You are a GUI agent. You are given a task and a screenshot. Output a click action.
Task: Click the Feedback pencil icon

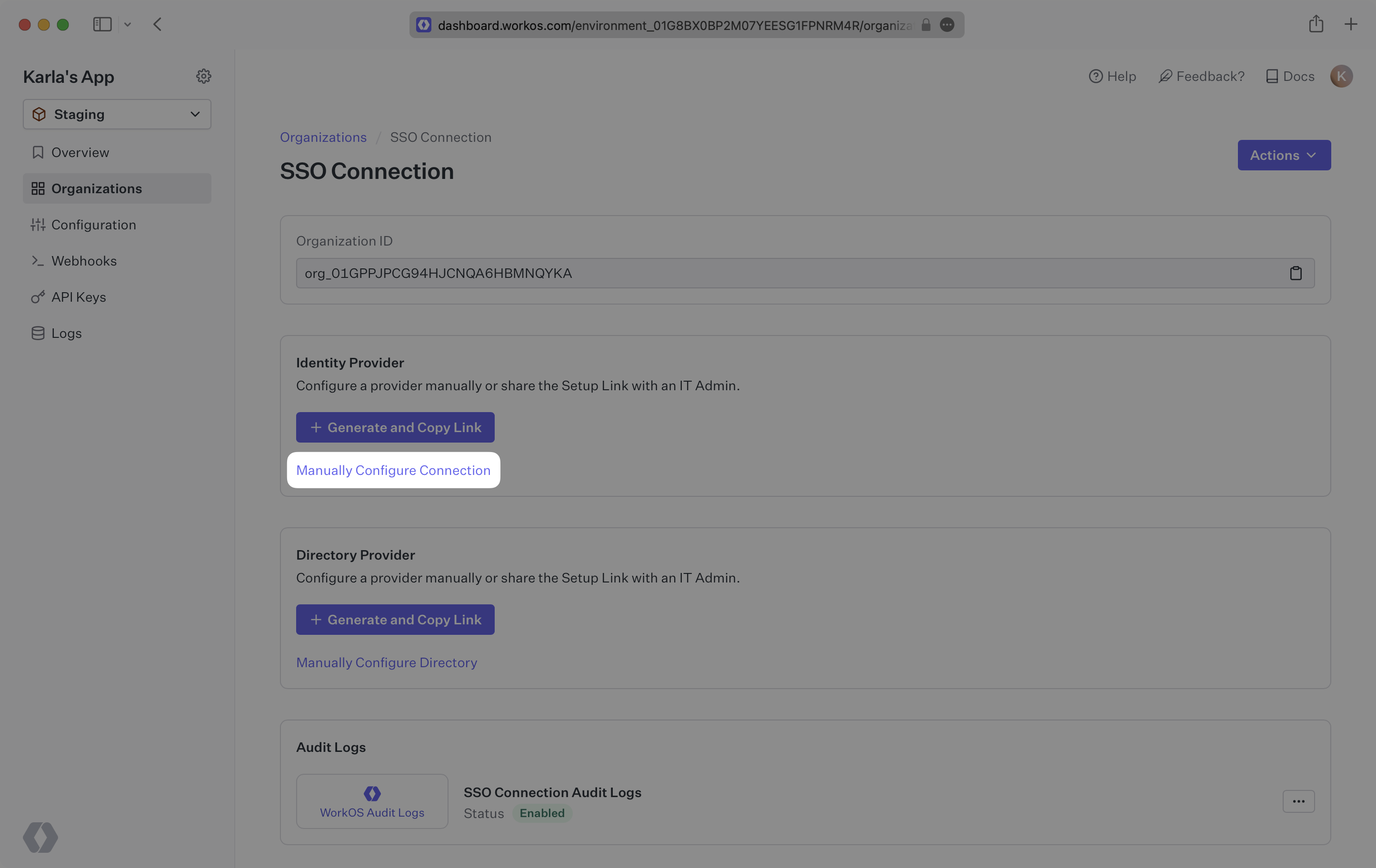pyautogui.click(x=1166, y=76)
